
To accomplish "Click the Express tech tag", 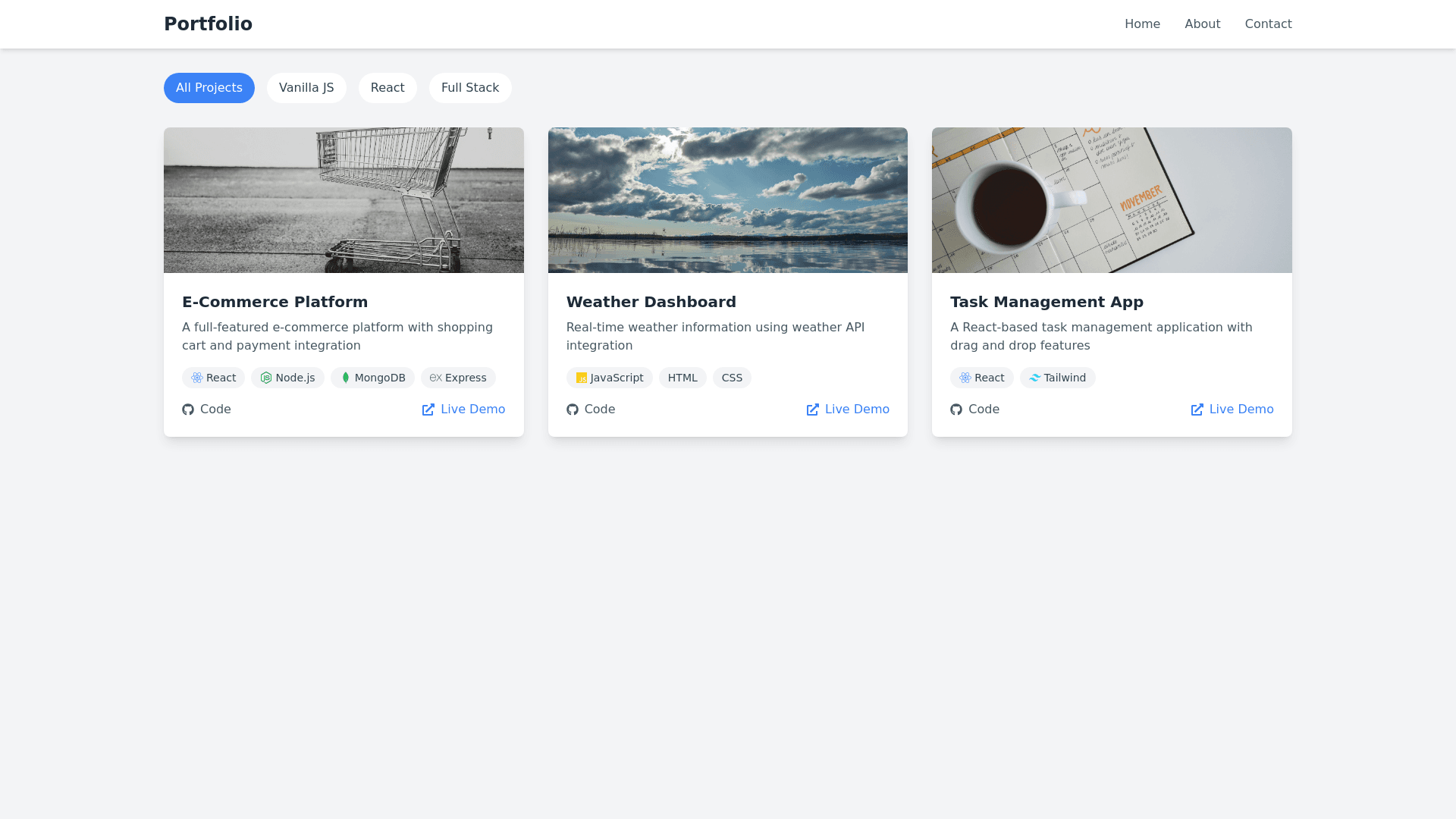I will [x=458, y=378].
